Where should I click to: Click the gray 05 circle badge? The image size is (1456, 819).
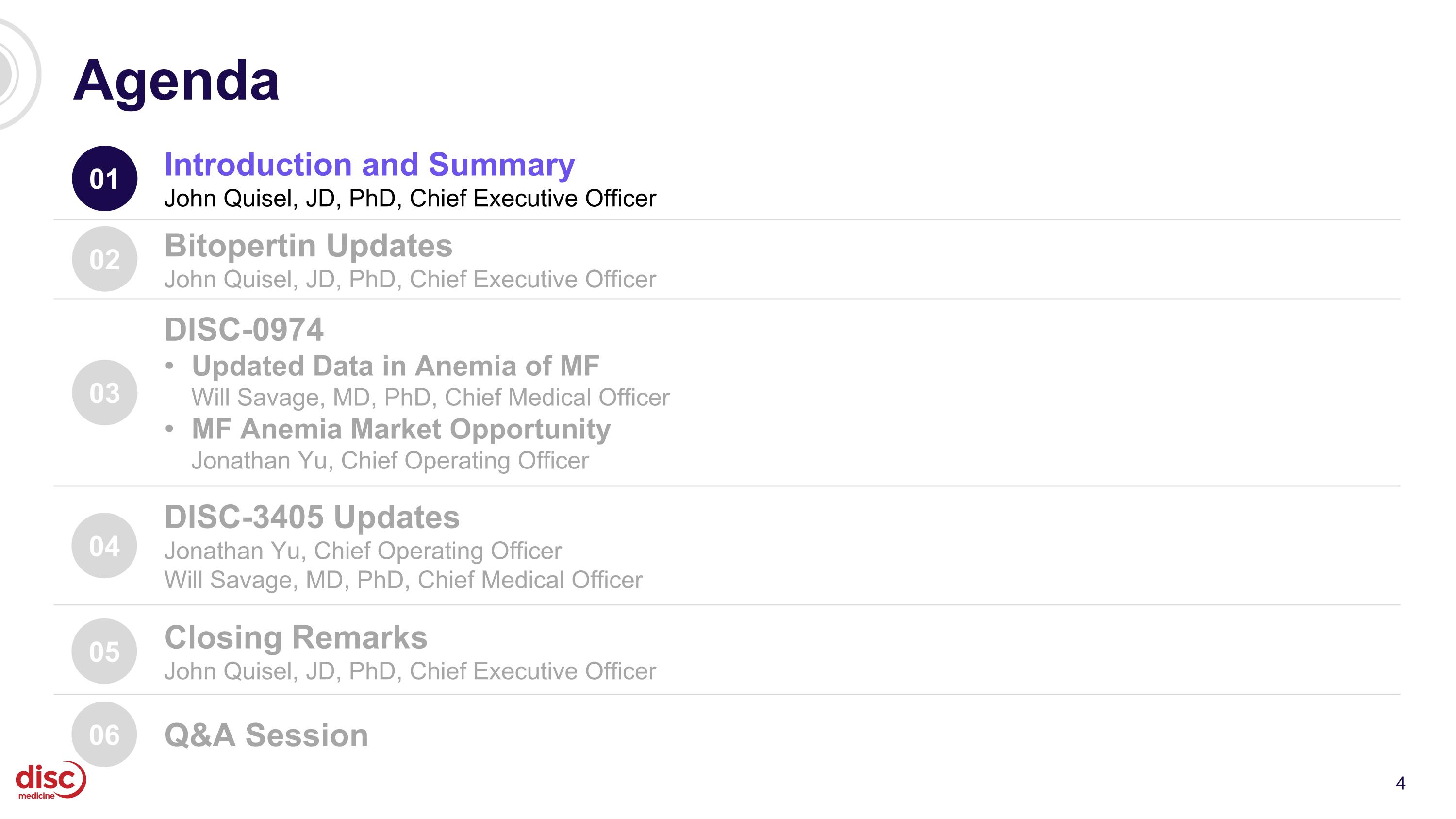pyautogui.click(x=104, y=651)
